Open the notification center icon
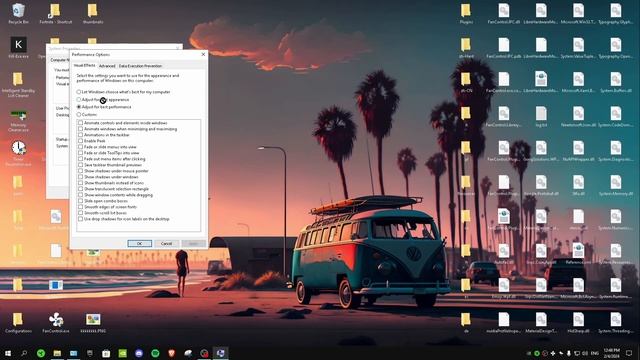This screenshot has width=640, height=360. pos(629,353)
